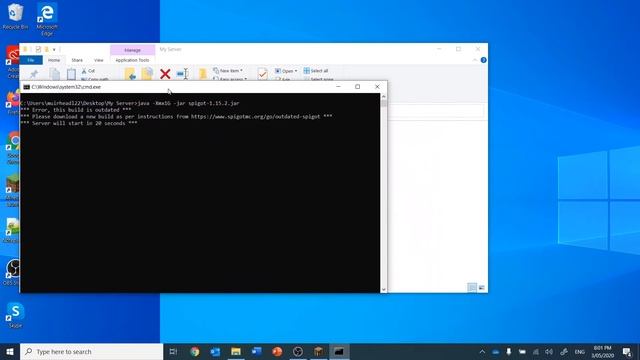The image size is (640, 360).
Task: Click cmd scrollbar up arrow
Action: [x=384, y=96]
